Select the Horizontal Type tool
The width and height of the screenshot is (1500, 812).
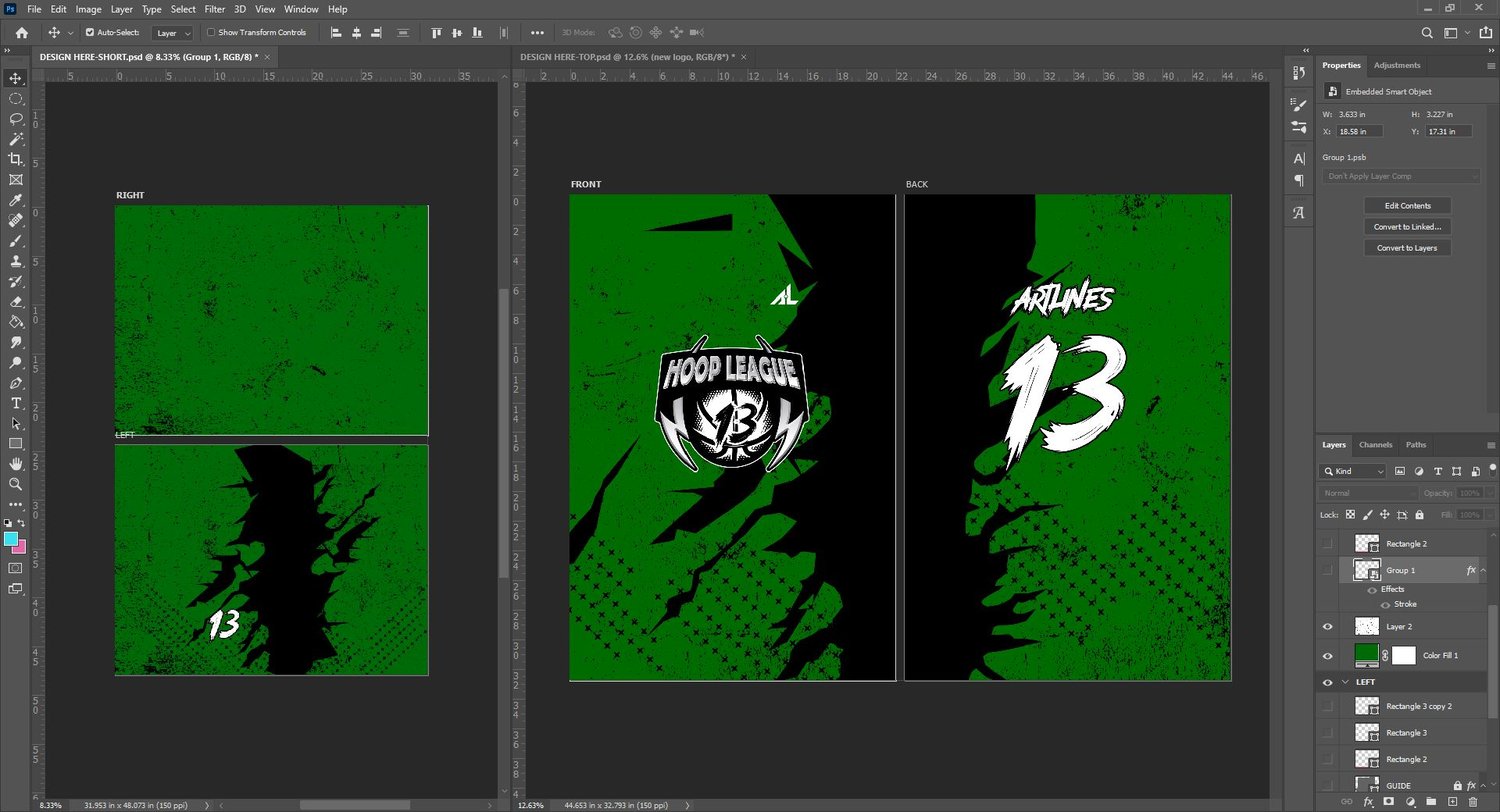(x=16, y=403)
